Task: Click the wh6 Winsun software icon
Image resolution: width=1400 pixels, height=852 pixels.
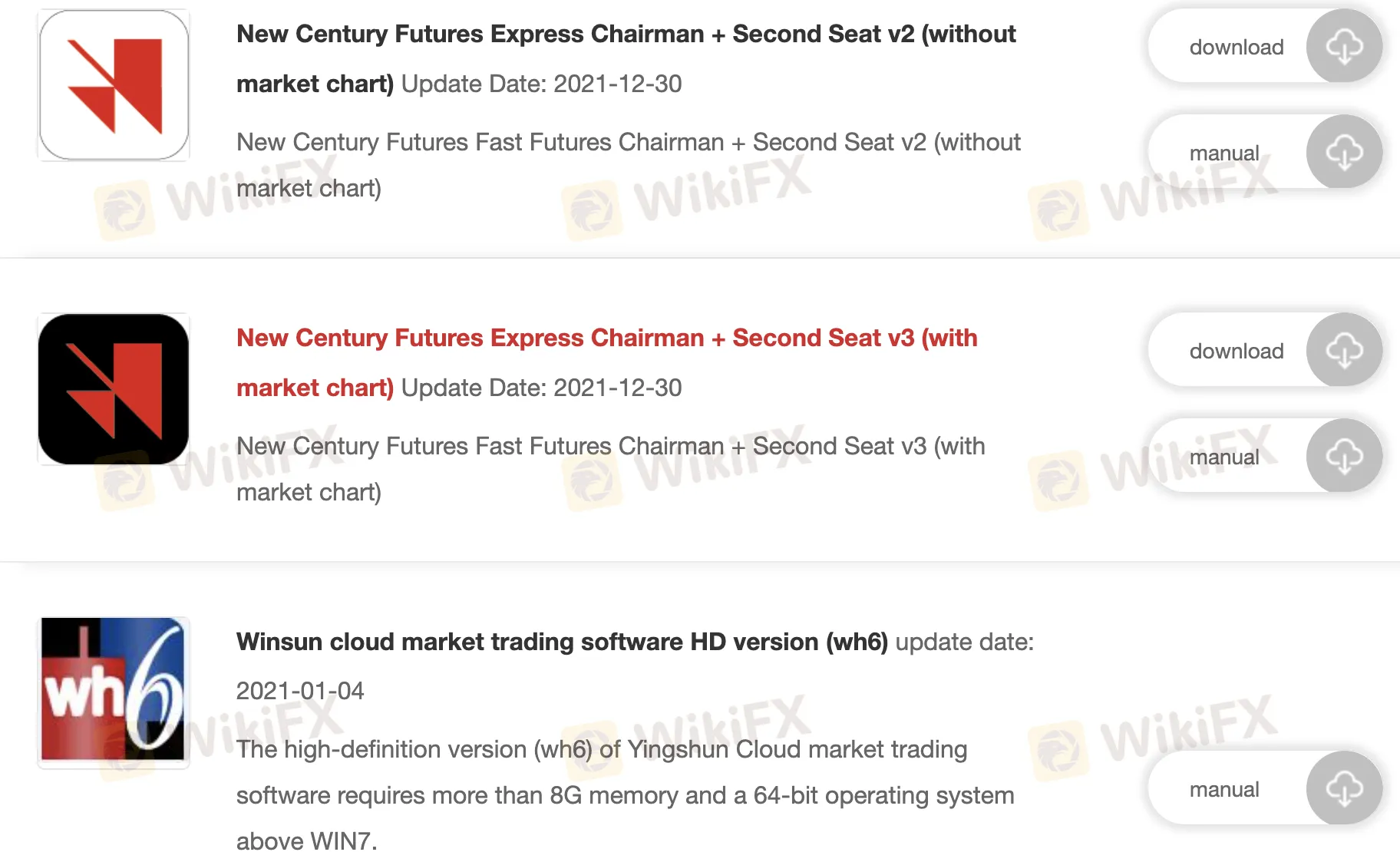Action: pyautogui.click(x=113, y=692)
